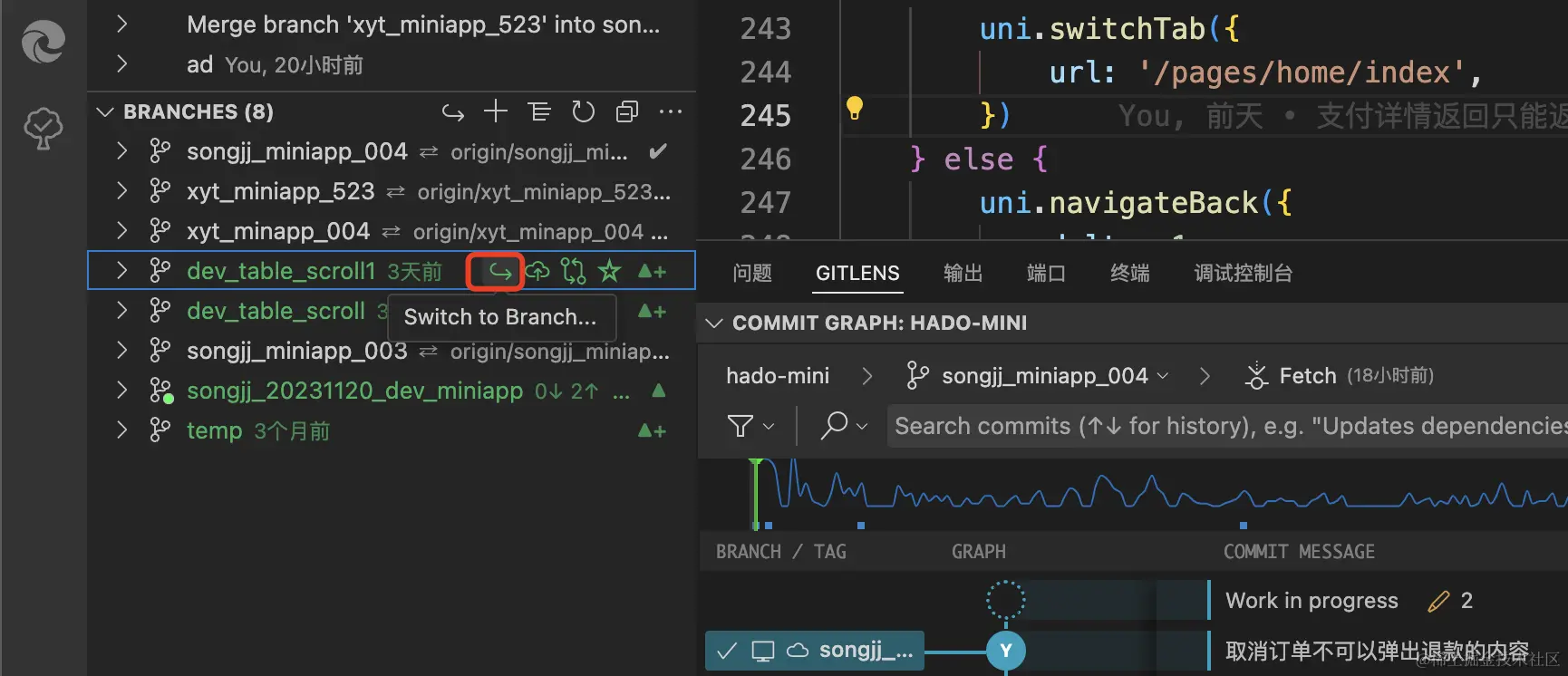Open the 输出 panel tab
Screen dimensions: 1568x676
(x=963, y=273)
